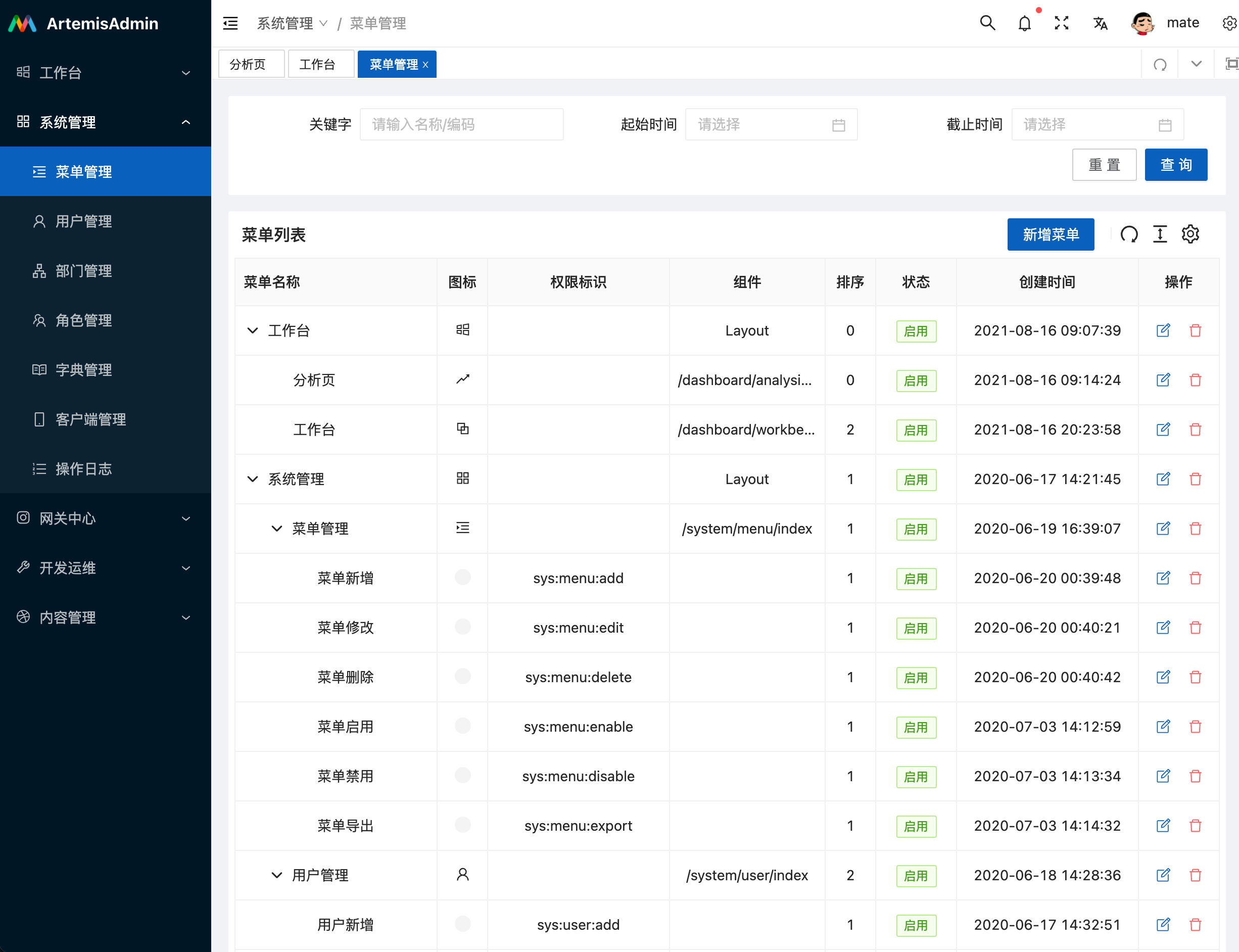Focus the 关键字 search input
Screen dimensions: 1239x952
(x=461, y=125)
